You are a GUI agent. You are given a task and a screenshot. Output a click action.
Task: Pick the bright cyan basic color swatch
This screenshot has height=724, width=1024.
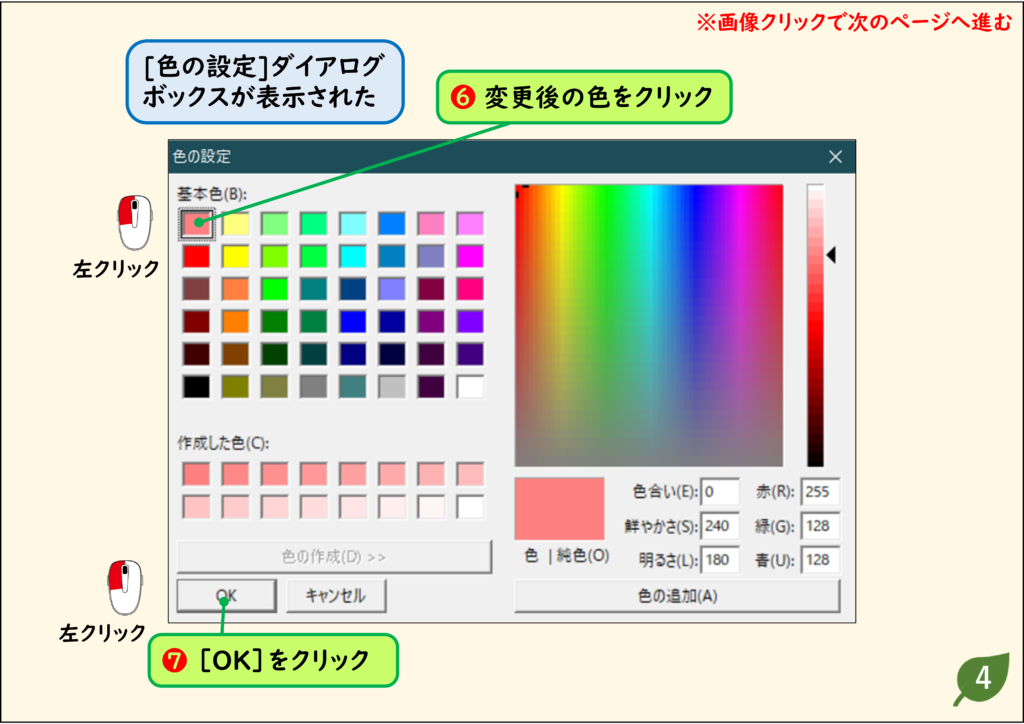353,256
